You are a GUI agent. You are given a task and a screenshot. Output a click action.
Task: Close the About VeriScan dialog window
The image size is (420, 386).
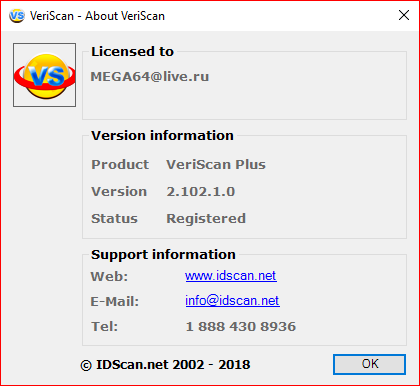pos(404,15)
